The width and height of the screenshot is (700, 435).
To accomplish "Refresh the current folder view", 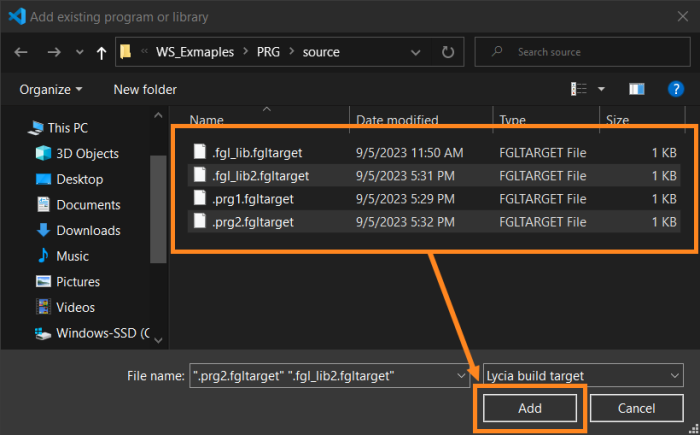I will [448, 52].
